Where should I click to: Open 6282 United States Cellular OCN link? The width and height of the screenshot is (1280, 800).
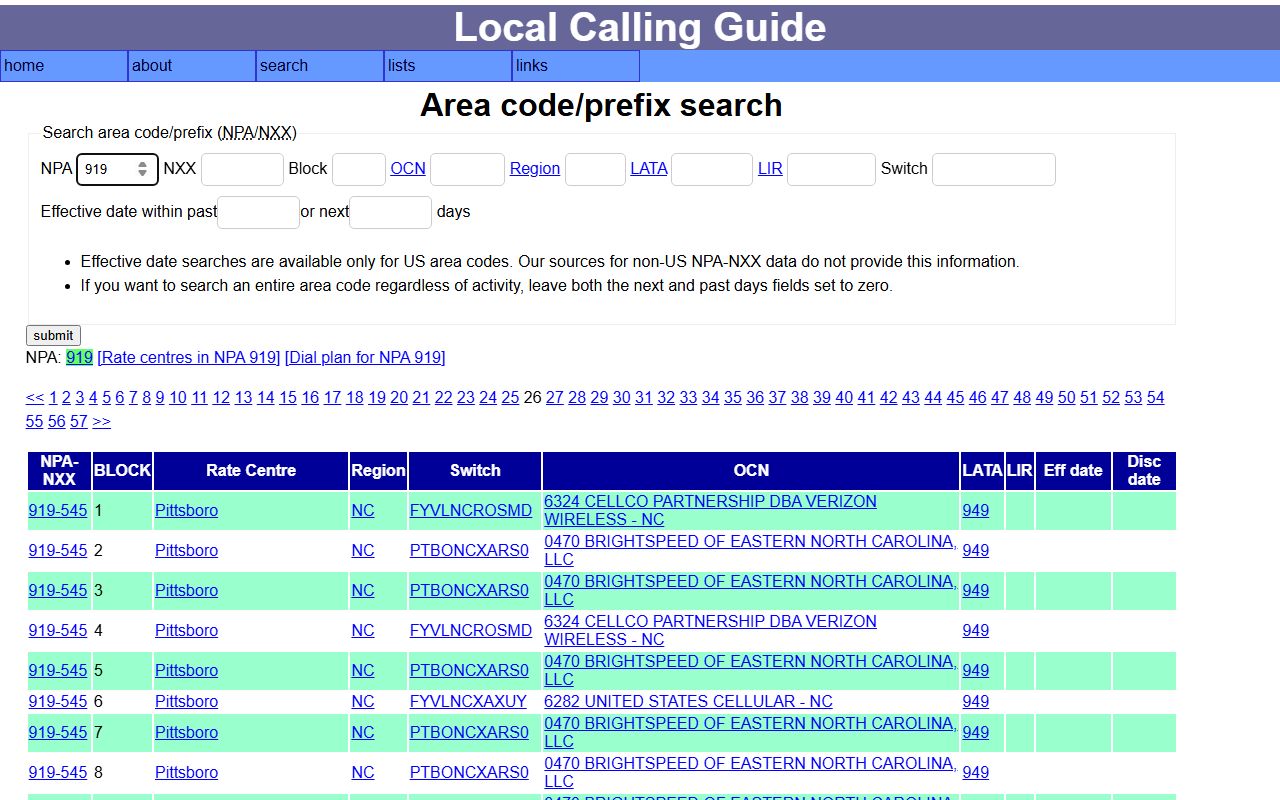tap(688, 701)
